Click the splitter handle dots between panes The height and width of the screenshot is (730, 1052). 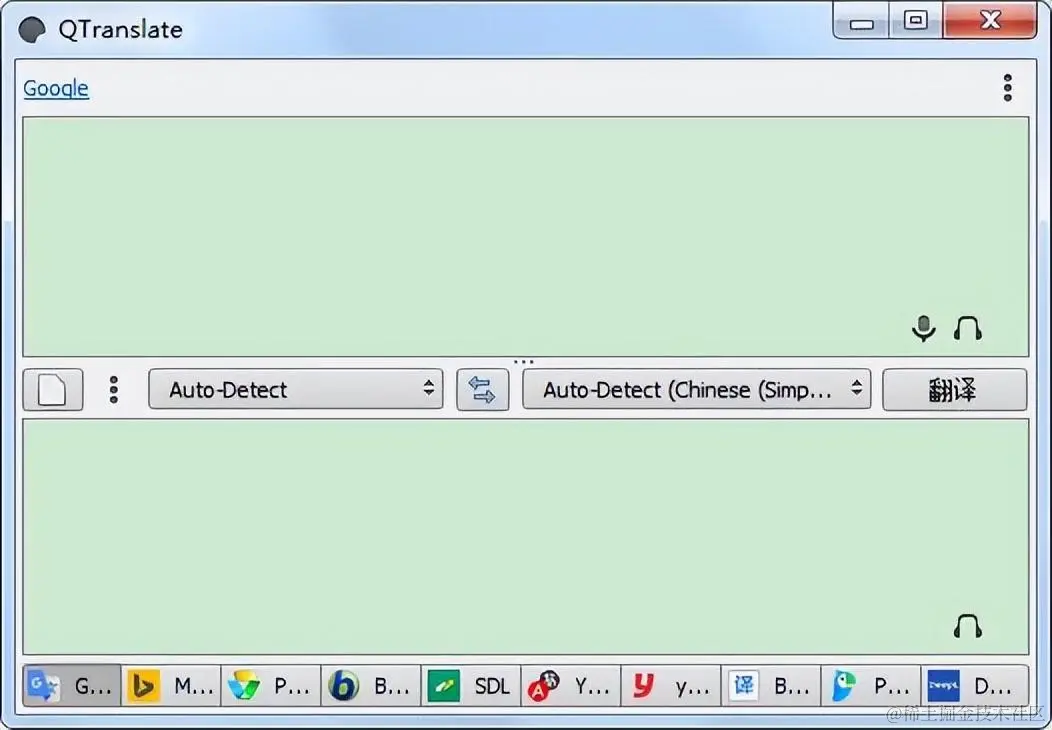coord(523,362)
